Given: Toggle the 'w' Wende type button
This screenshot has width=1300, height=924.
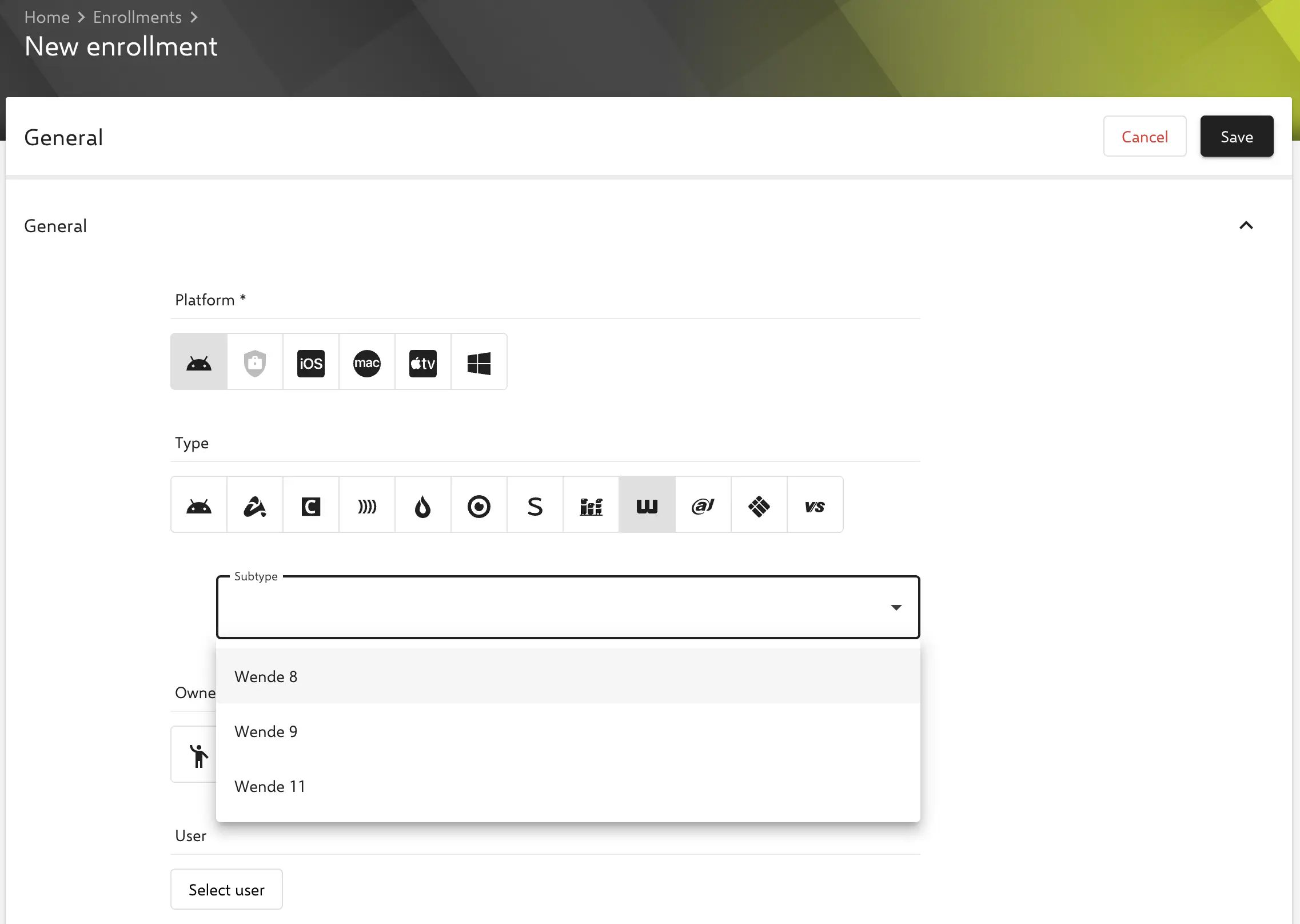Looking at the screenshot, I should point(647,505).
